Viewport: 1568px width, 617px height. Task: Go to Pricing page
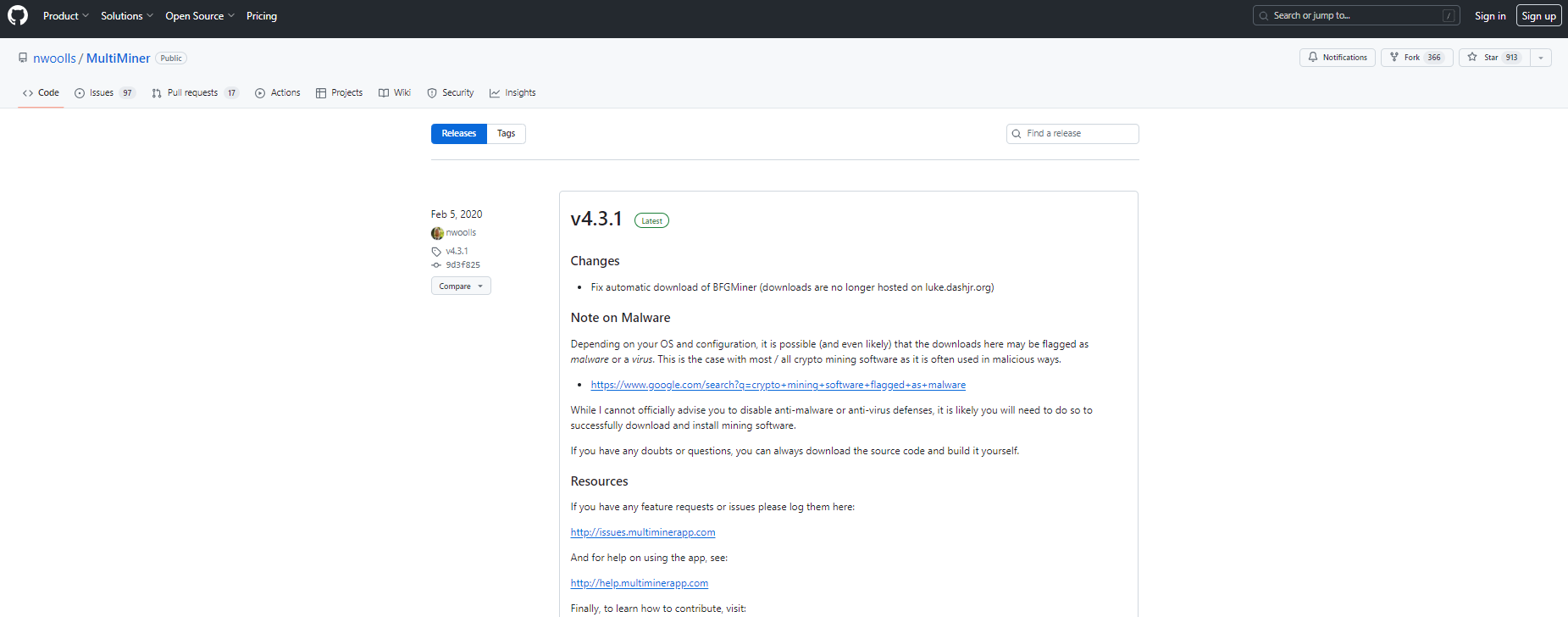tap(262, 16)
